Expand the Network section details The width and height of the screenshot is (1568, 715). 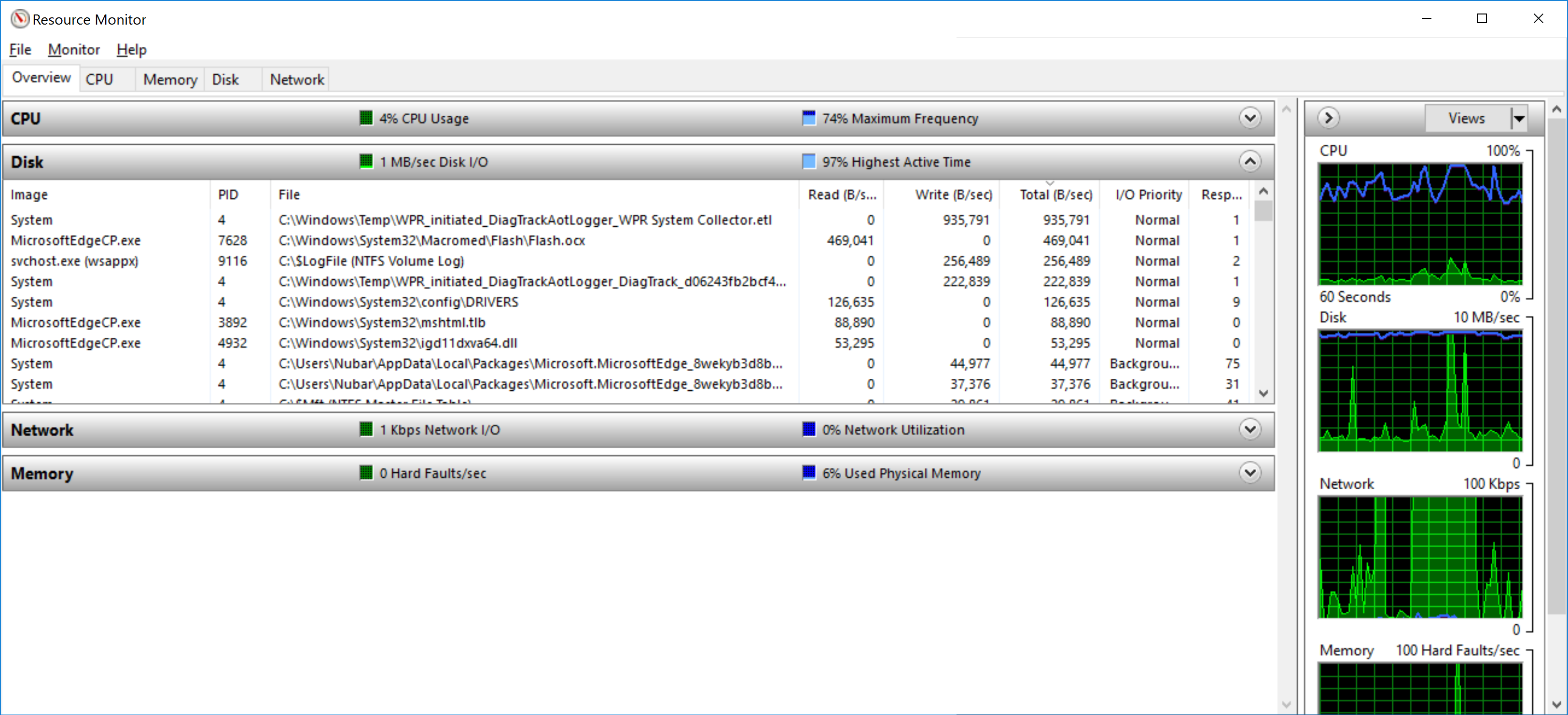point(1251,429)
